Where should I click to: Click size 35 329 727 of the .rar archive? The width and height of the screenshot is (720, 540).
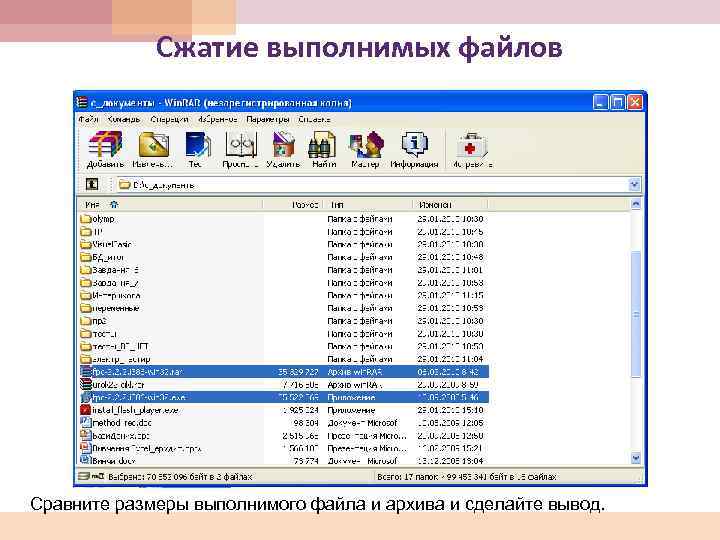click(x=298, y=372)
